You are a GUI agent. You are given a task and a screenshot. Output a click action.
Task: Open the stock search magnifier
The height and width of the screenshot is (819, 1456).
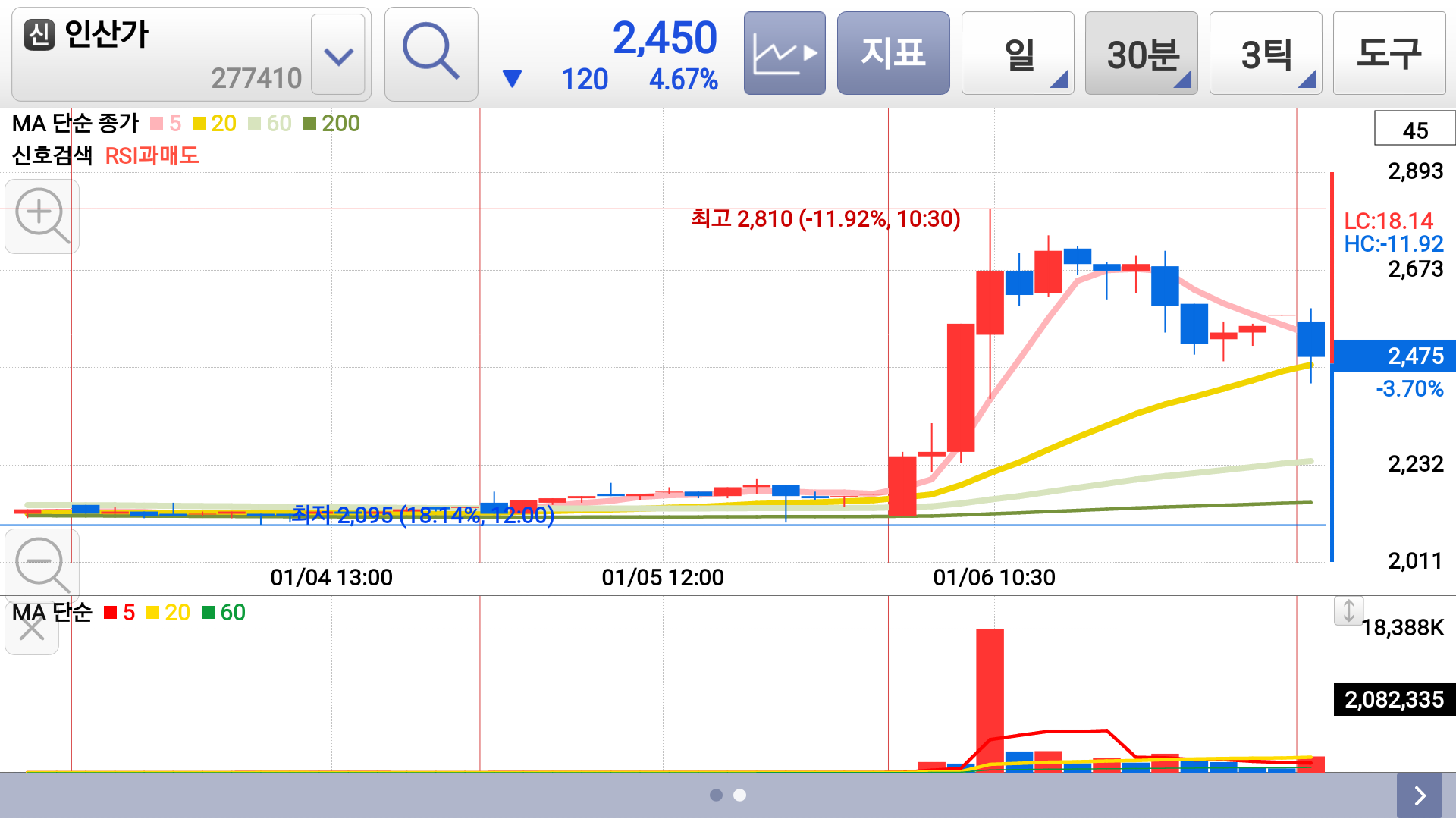coord(431,54)
